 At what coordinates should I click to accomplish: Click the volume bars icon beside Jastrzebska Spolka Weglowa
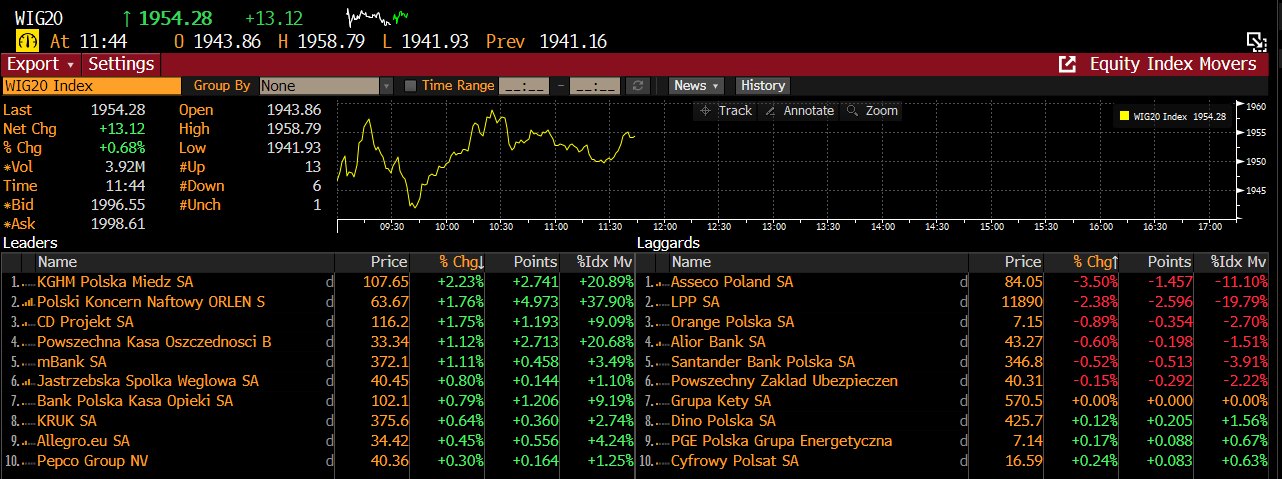(x=30, y=381)
